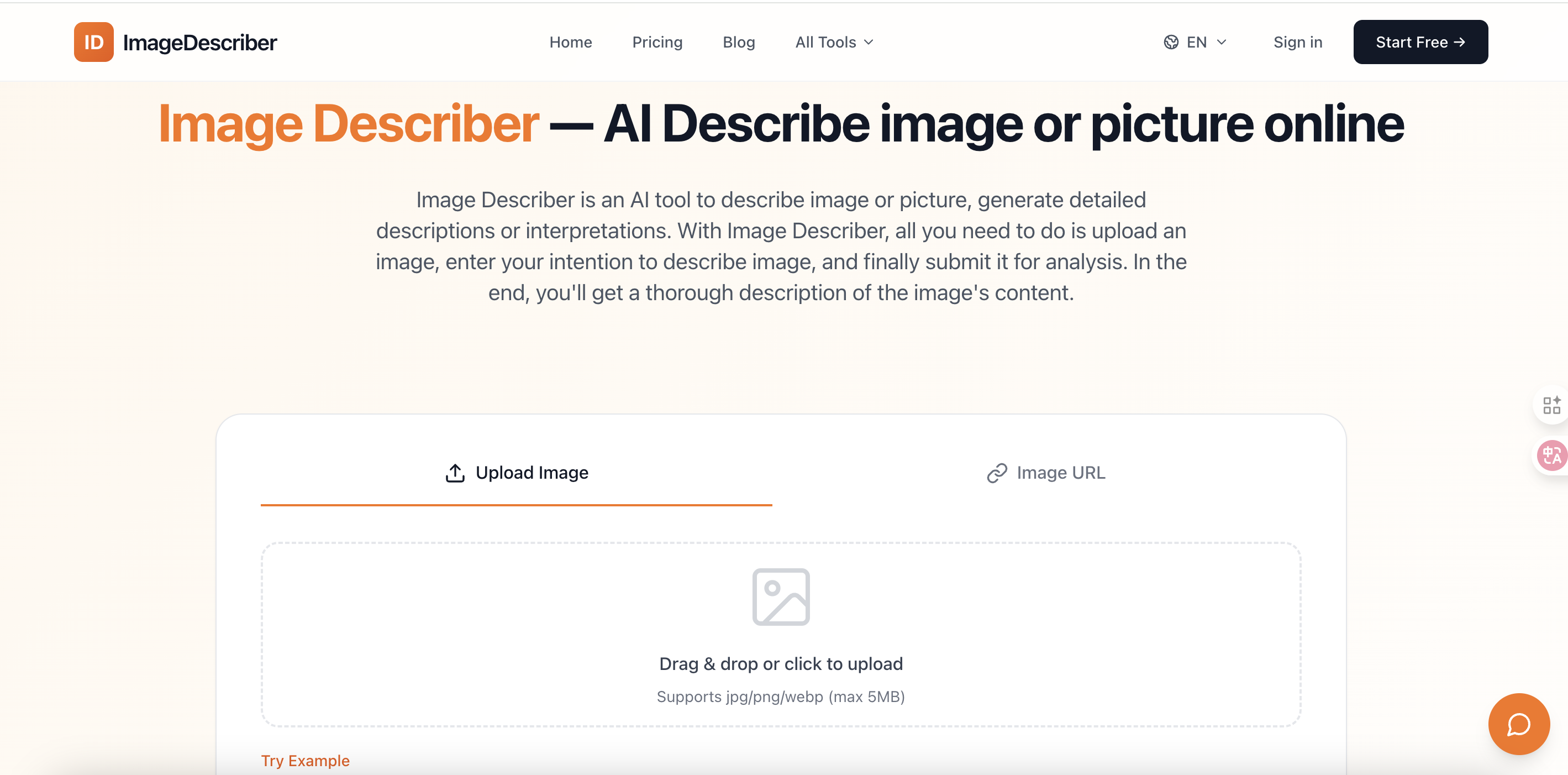Click the upload icon on Upload Image tab

click(454, 473)
